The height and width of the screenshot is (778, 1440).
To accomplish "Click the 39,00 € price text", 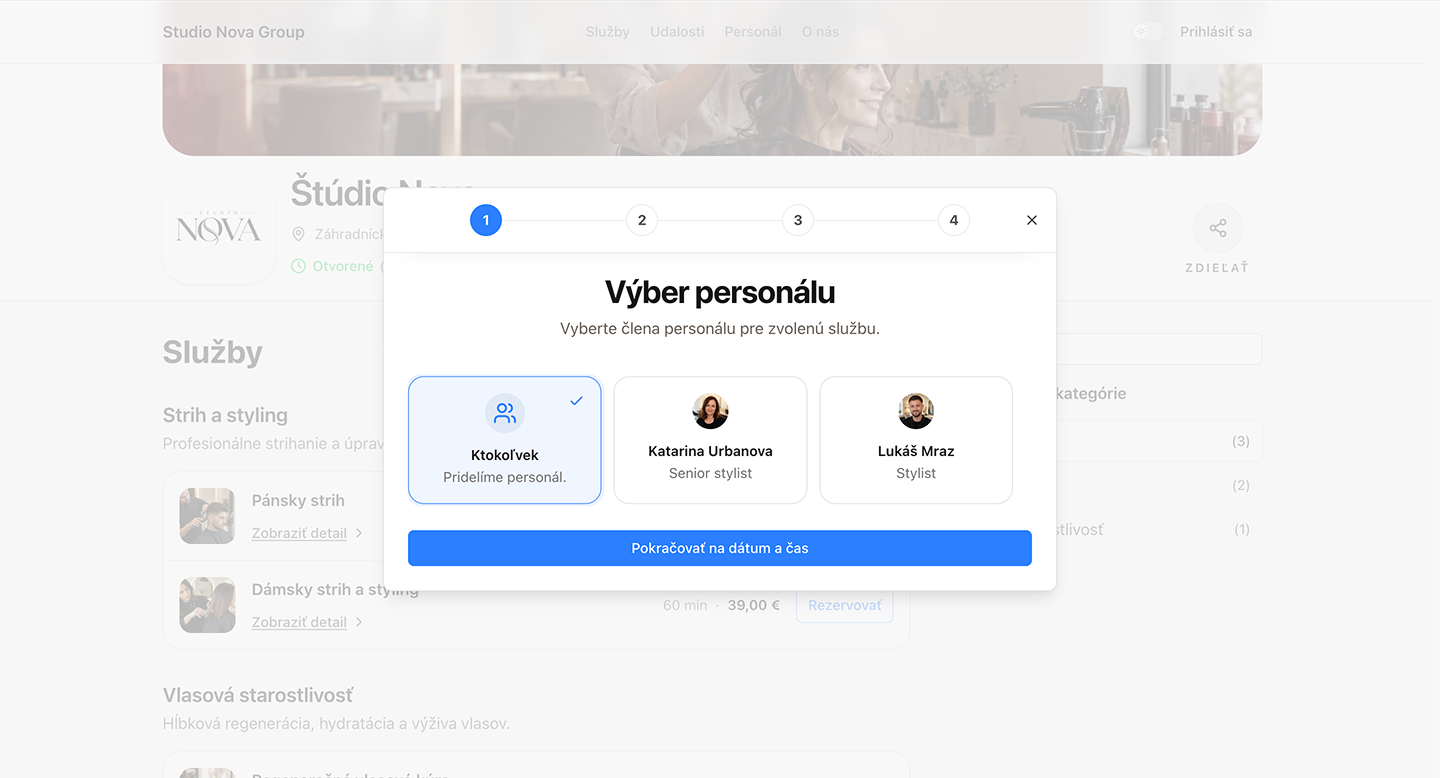I will (754, 605).
